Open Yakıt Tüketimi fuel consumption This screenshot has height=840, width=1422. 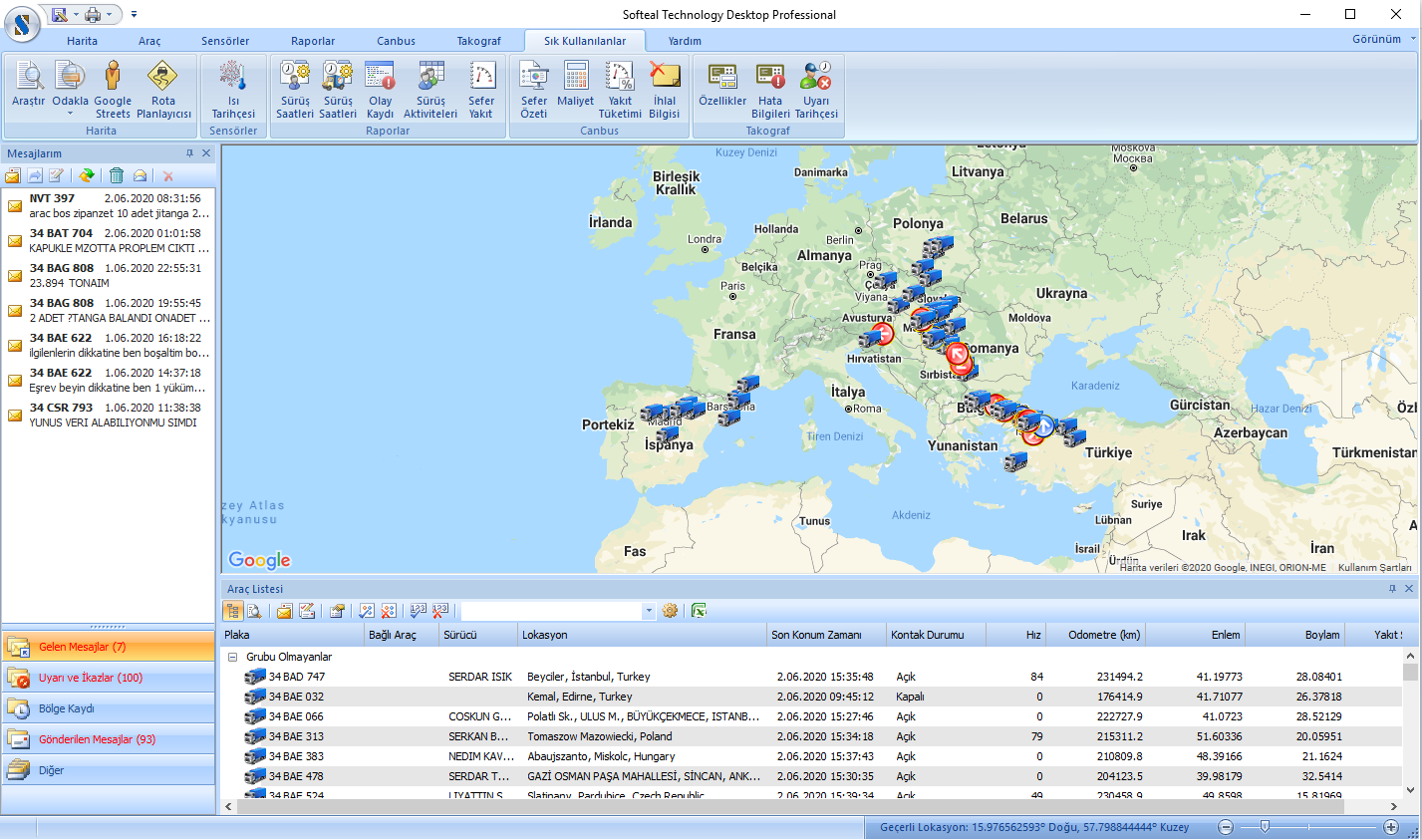tap(620, 90)
